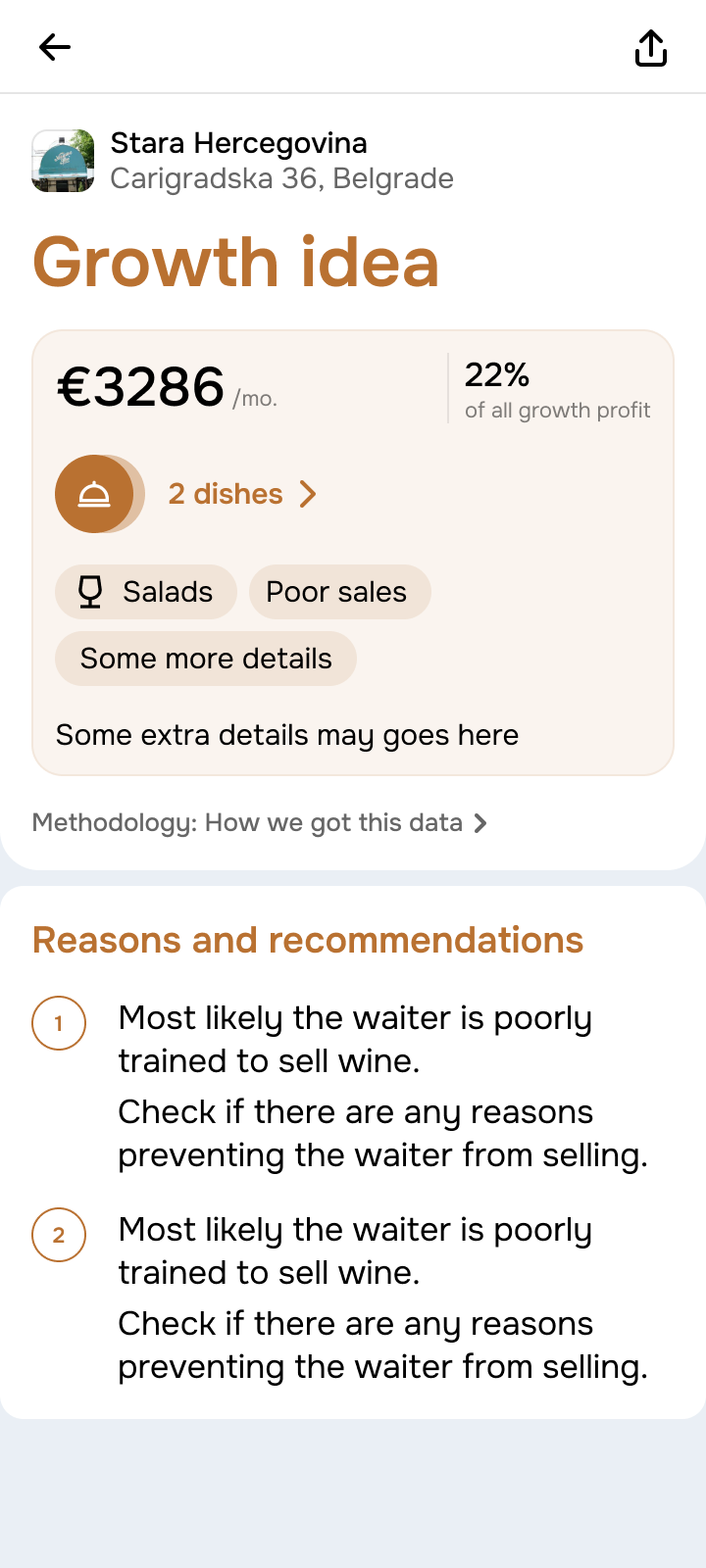
Task: Tap the Some more details chip
Action: tap(206, 659)
